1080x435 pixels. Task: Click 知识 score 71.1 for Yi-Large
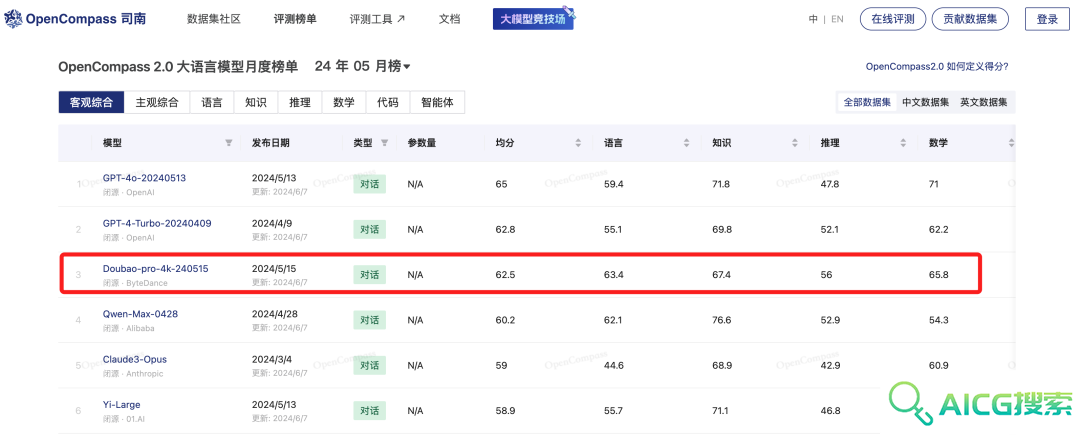point(721,411)
